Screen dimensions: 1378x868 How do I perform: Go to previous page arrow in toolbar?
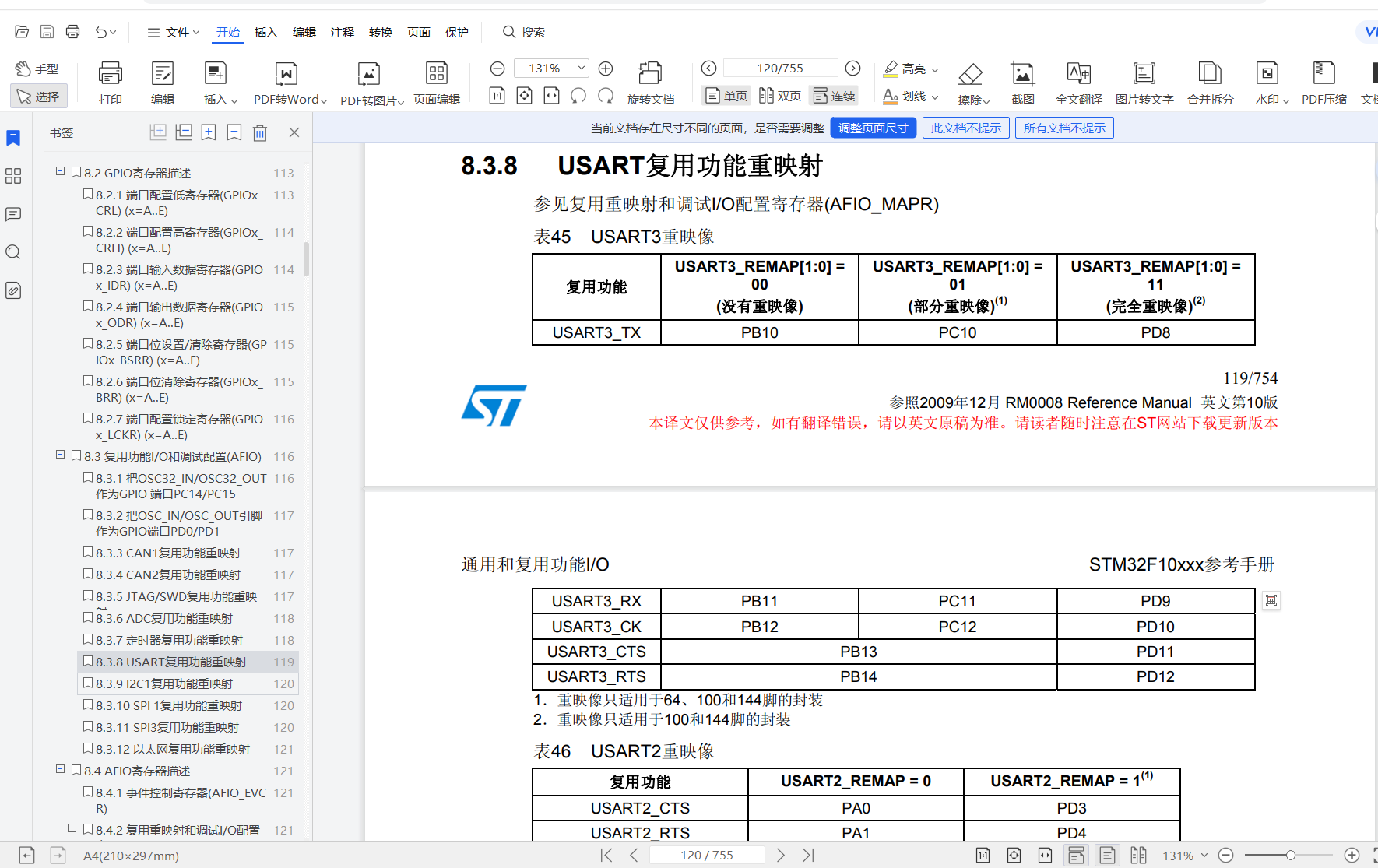coord(708,69)
